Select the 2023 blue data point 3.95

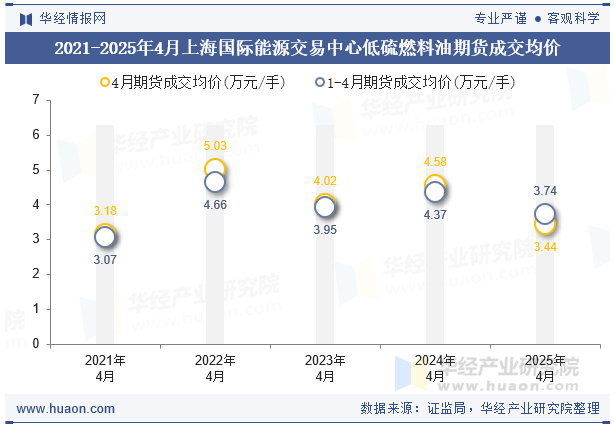coord(325,207)
